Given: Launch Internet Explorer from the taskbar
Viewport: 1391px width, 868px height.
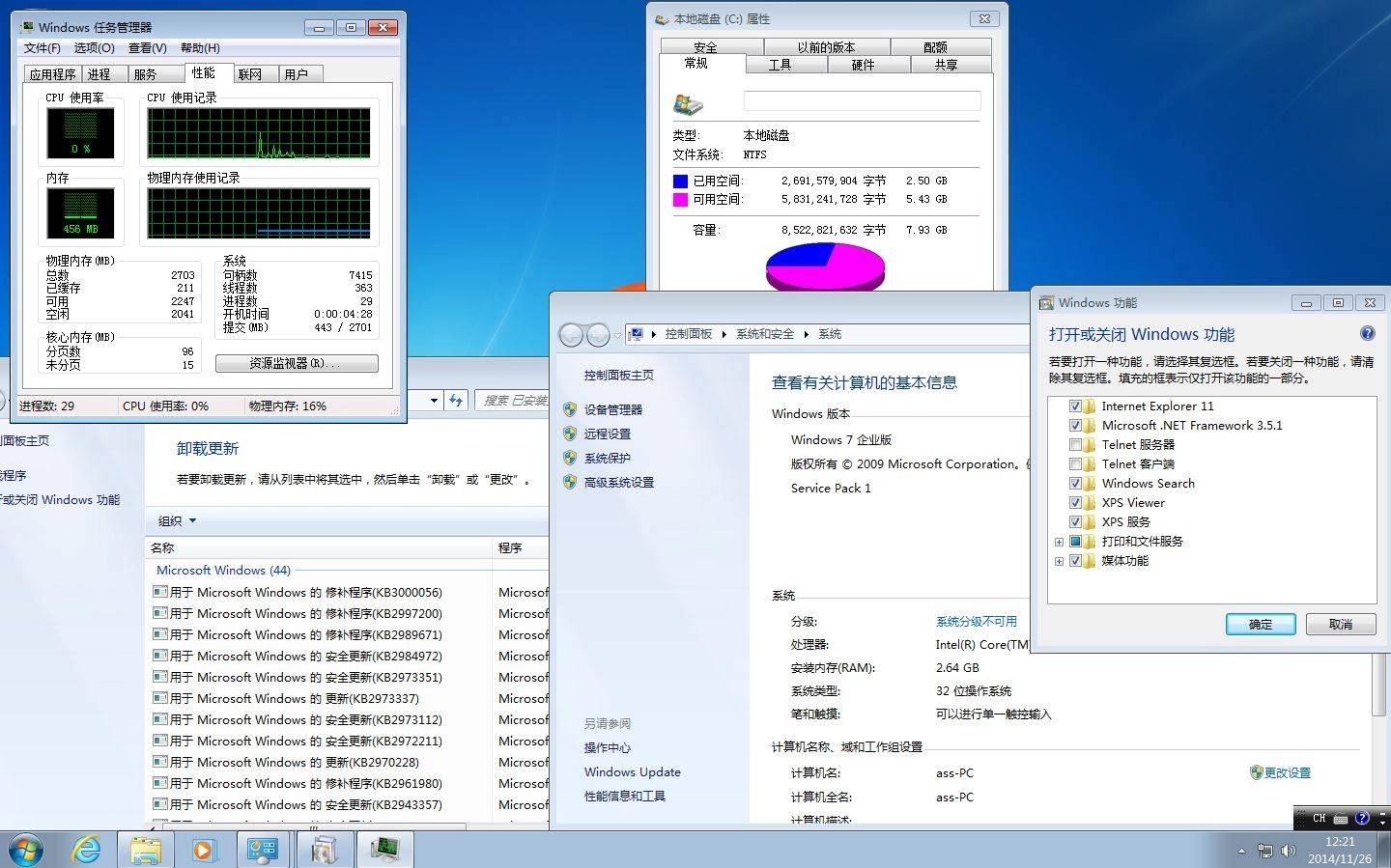Looking at the screenshot, I should pos(86,850).
